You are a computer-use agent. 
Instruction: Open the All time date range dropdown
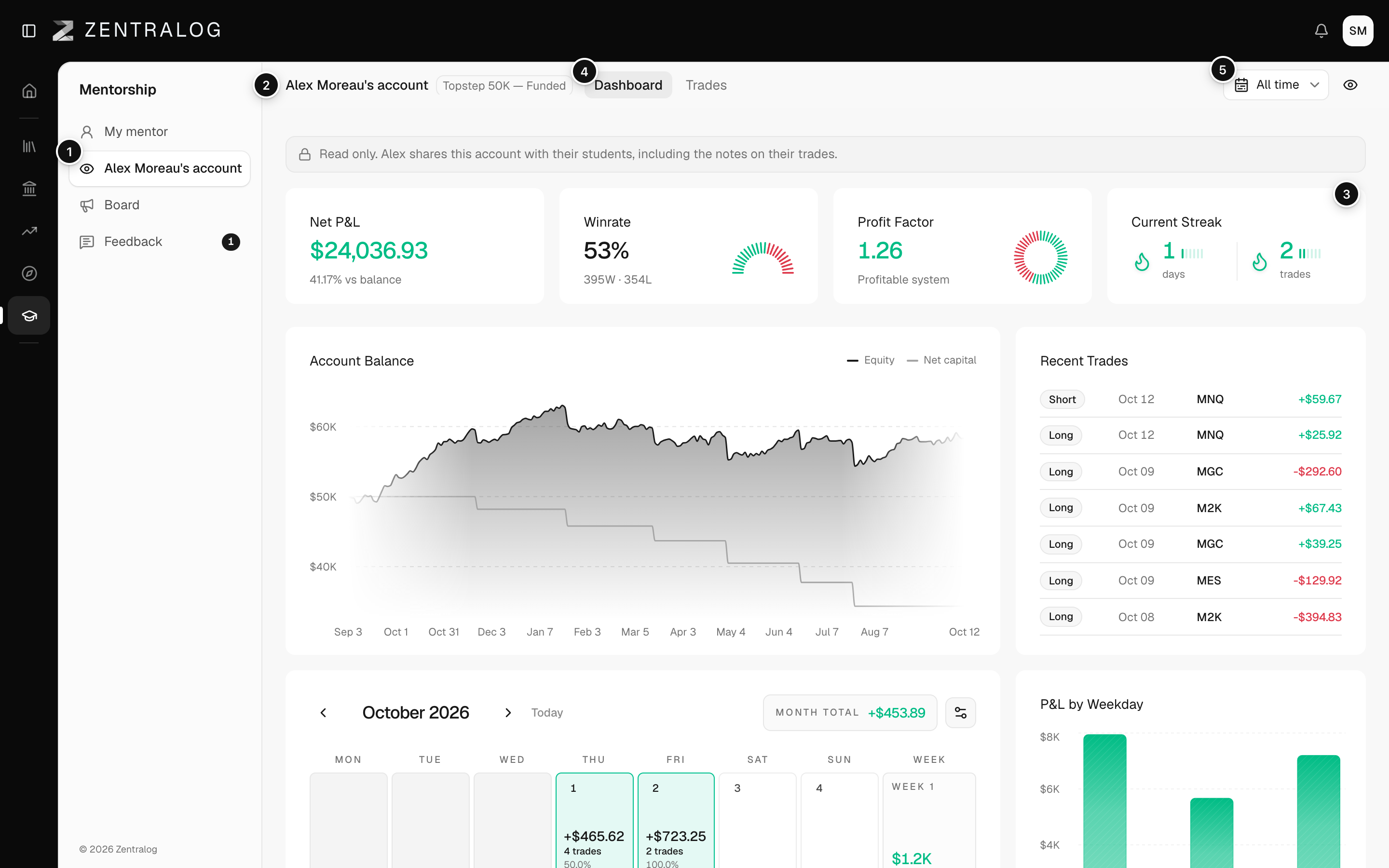(x=1276, y=85)
